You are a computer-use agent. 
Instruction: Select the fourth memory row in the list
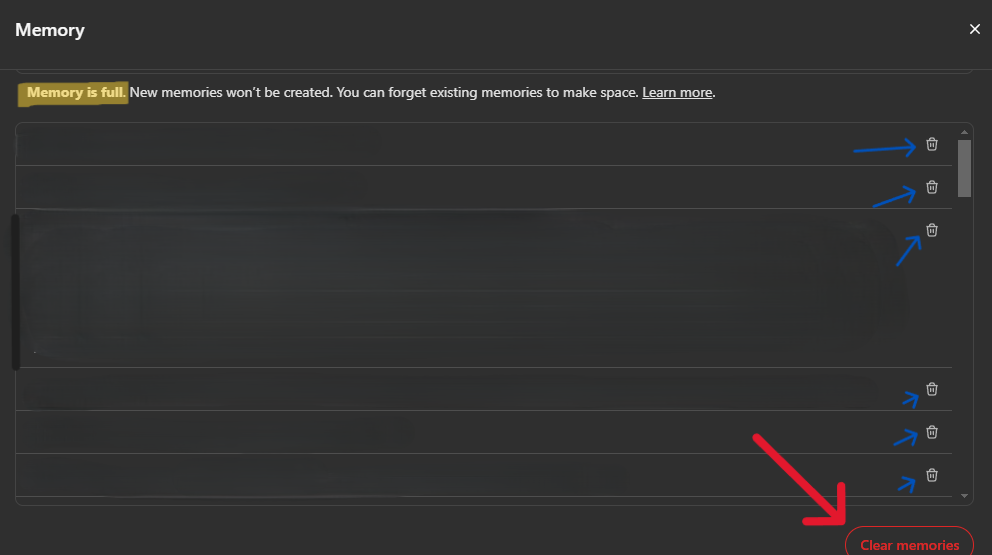pyautogui.click(x=484, y=389)
